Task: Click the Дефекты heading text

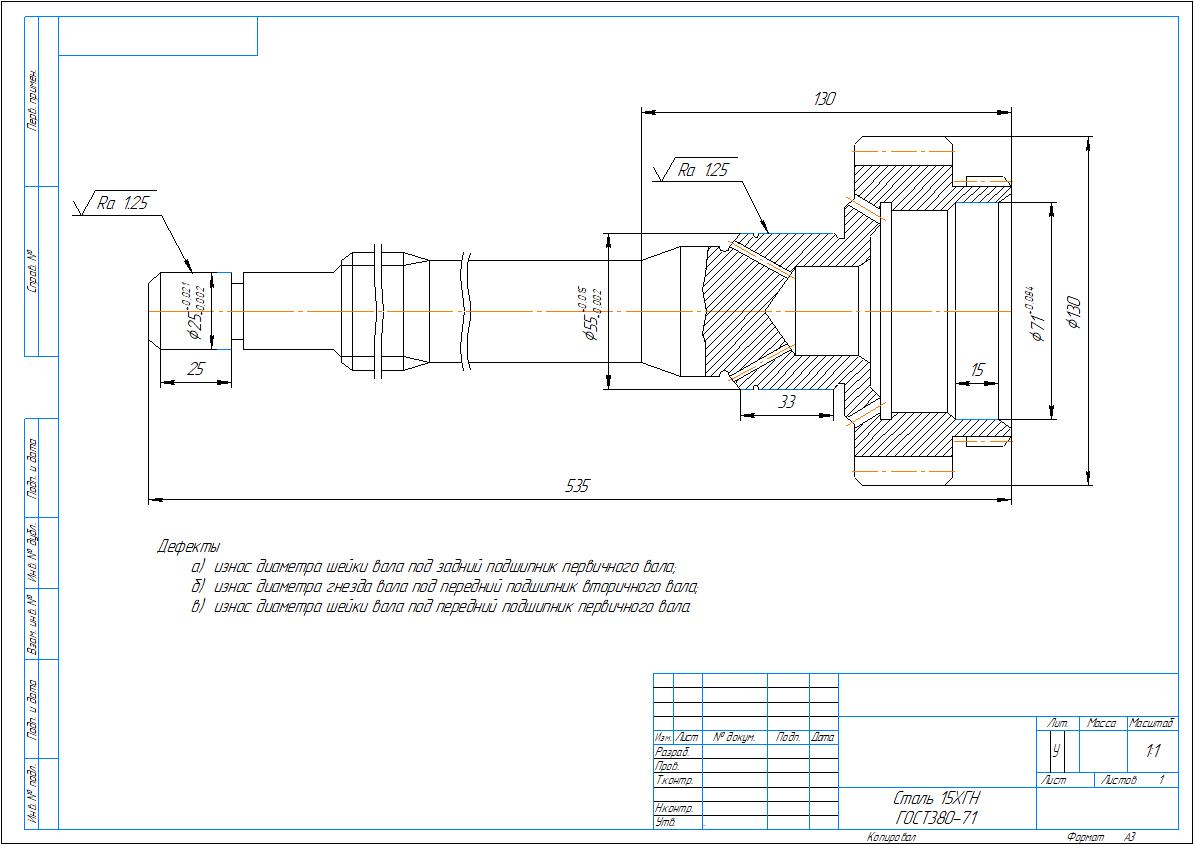Action: (188, 547)
